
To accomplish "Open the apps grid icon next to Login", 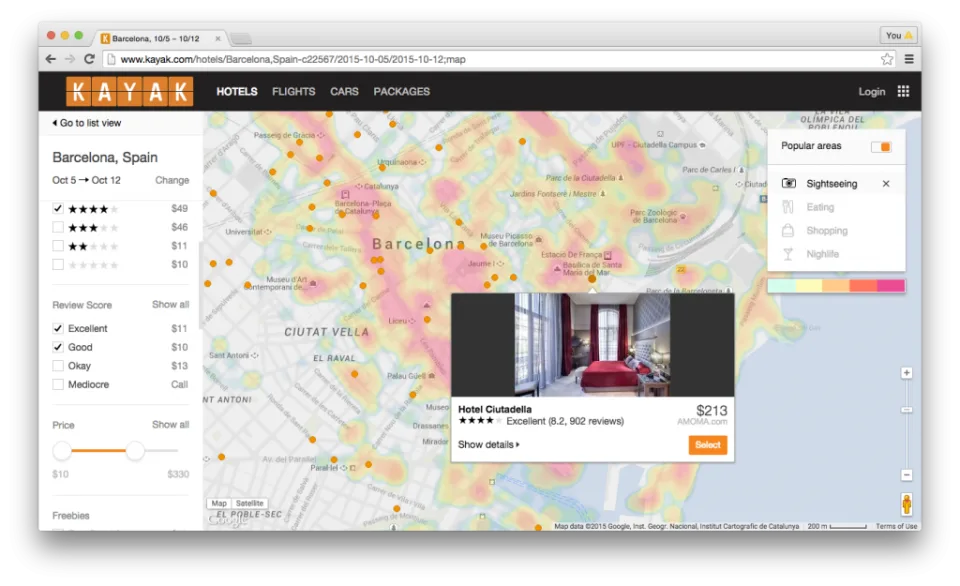I will tap(903, 91).
